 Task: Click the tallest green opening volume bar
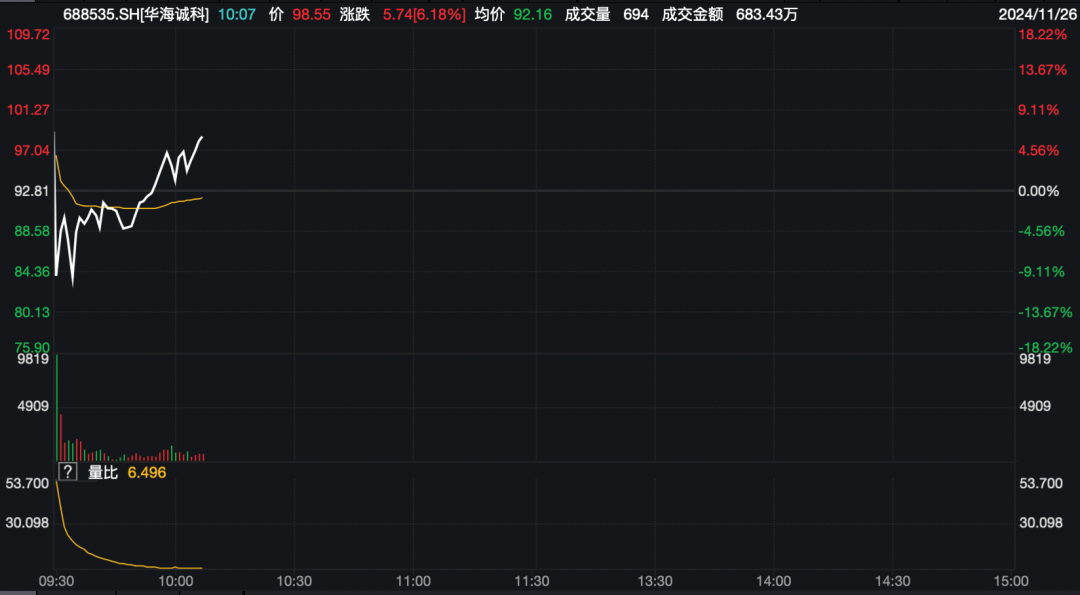[56, 408]
